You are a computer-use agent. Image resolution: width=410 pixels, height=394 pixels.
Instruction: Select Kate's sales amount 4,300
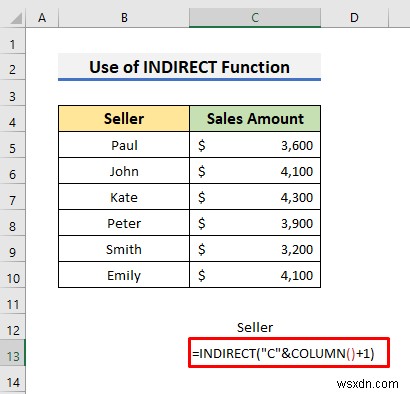tap(255, 197)
